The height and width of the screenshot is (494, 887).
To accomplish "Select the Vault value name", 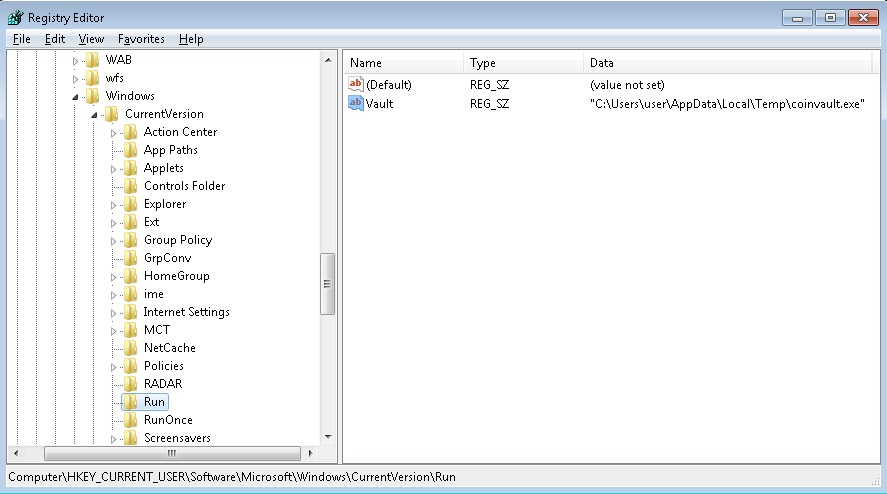I will pyautogui.click(x=379, y=104).
